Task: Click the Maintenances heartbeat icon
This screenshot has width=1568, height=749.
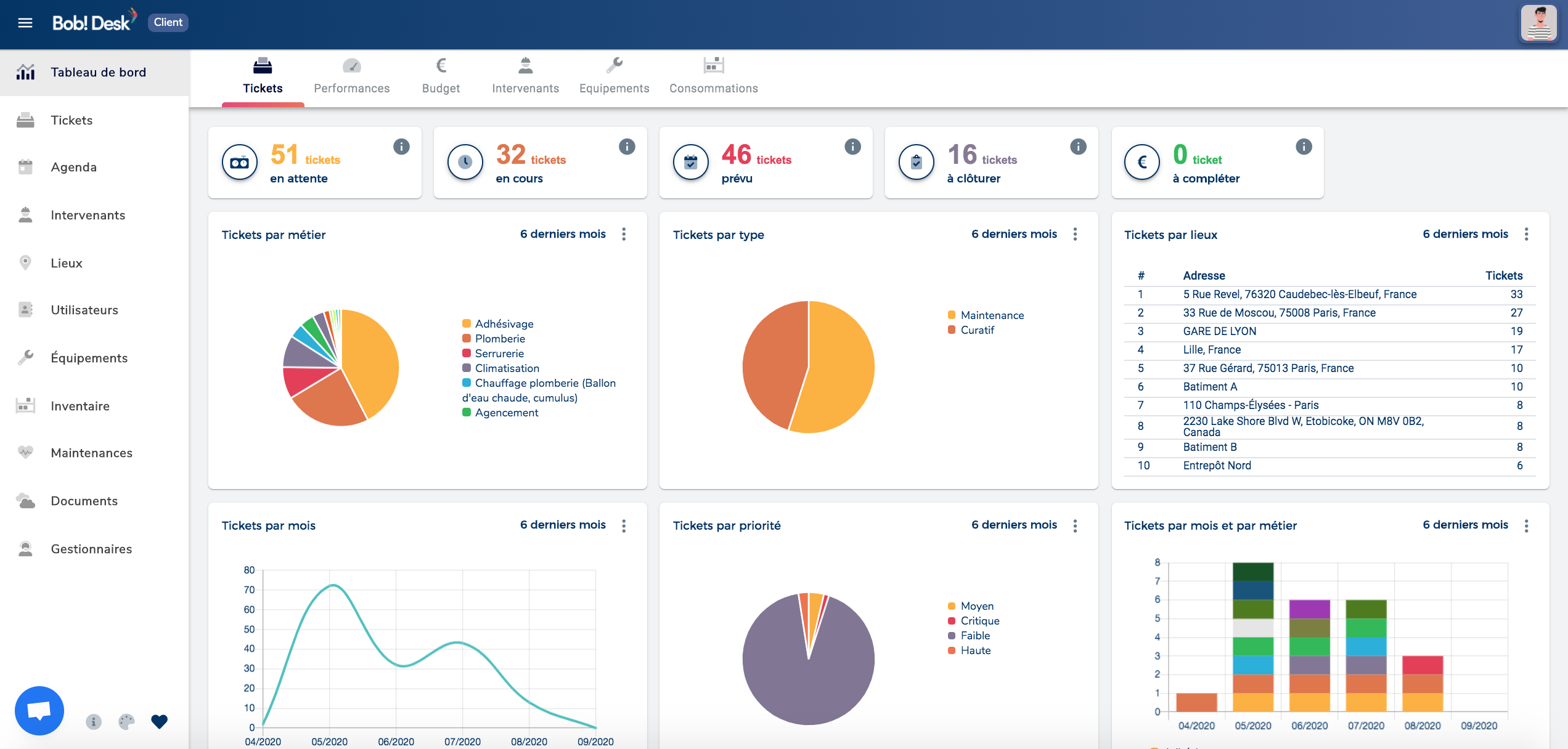Action: 25,453
